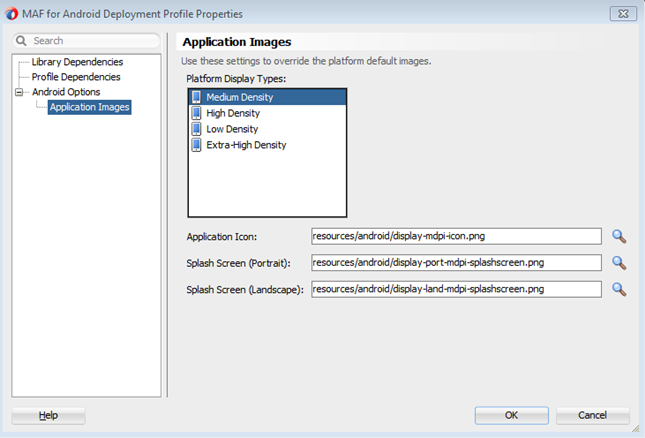
Task: Select High Density display type
Action: click(267, 113)
